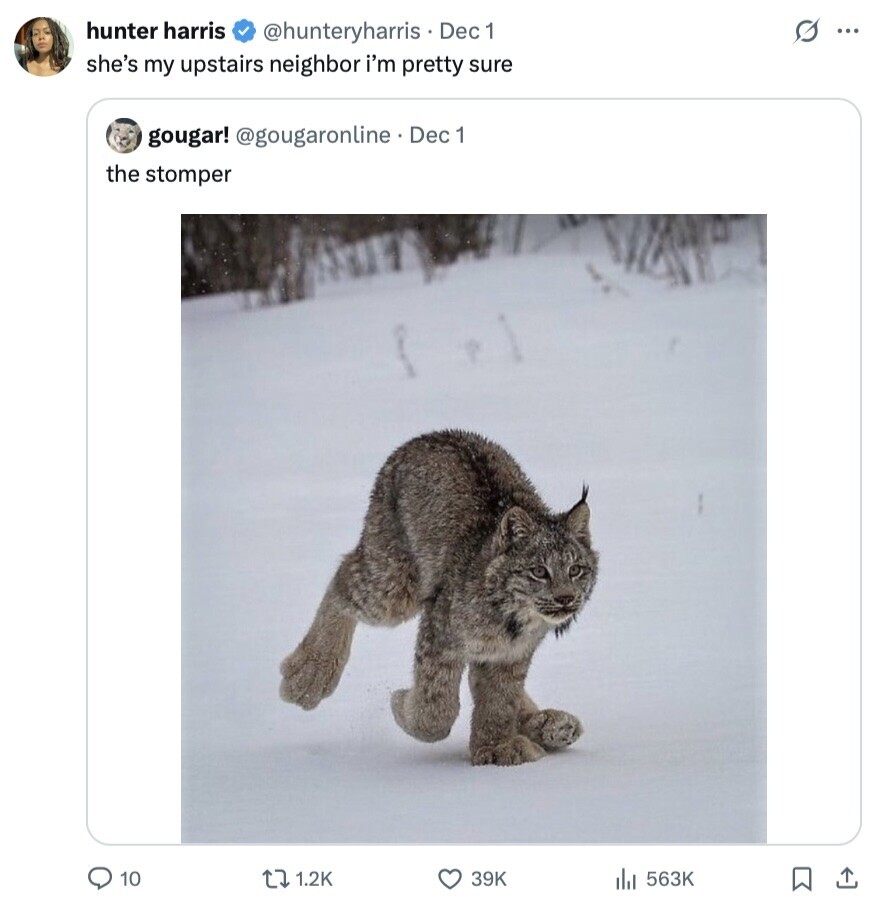Open the quoted tweet via "the stomper" text
The width and height of the screenshot is (880, 908).
click(x=169, y=174)
